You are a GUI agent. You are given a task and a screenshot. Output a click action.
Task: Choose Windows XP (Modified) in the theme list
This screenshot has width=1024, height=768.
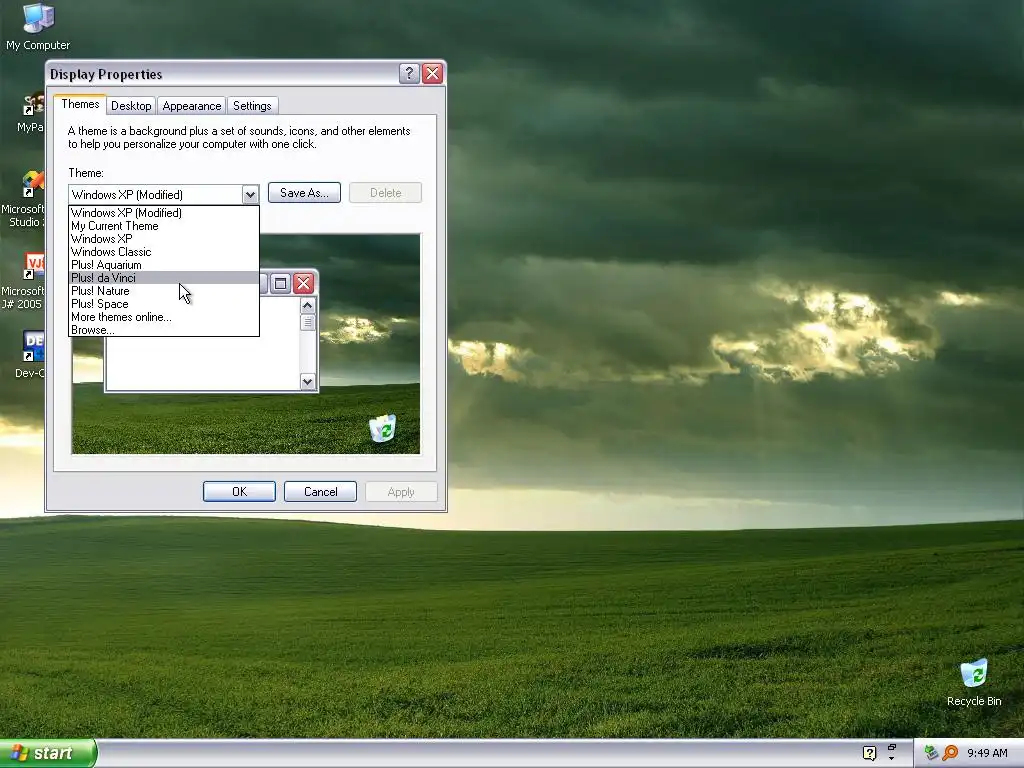click(x=163, y=213)
